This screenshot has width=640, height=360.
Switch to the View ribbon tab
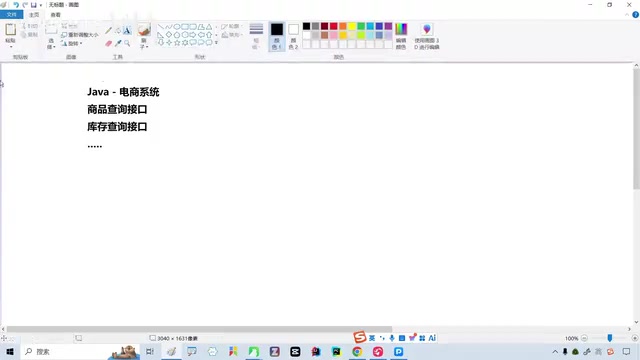pyautogui.click(x=56, y=15)
